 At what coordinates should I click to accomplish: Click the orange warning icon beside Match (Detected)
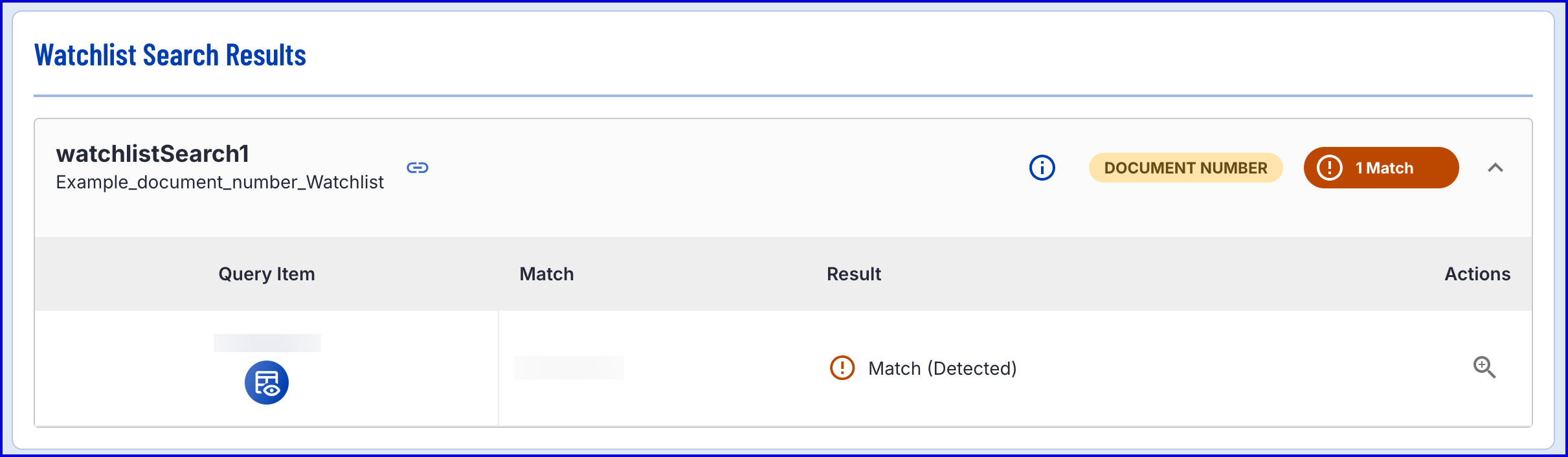tap(842, 368)
